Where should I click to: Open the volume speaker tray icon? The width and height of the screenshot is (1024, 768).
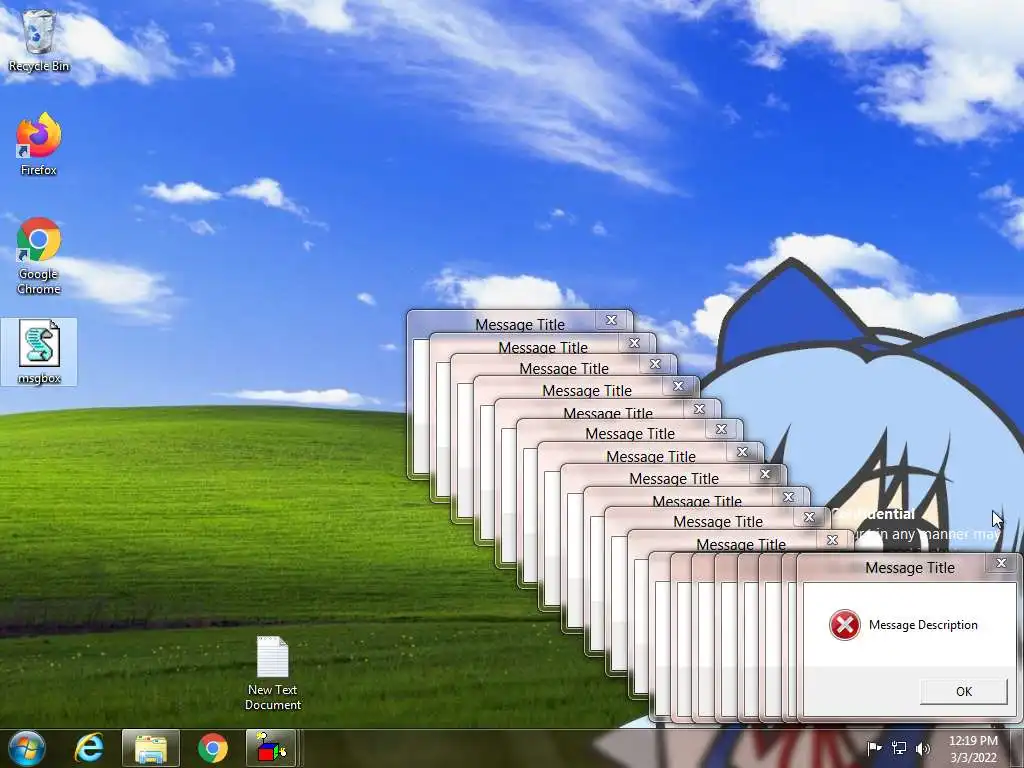(922, 748)
